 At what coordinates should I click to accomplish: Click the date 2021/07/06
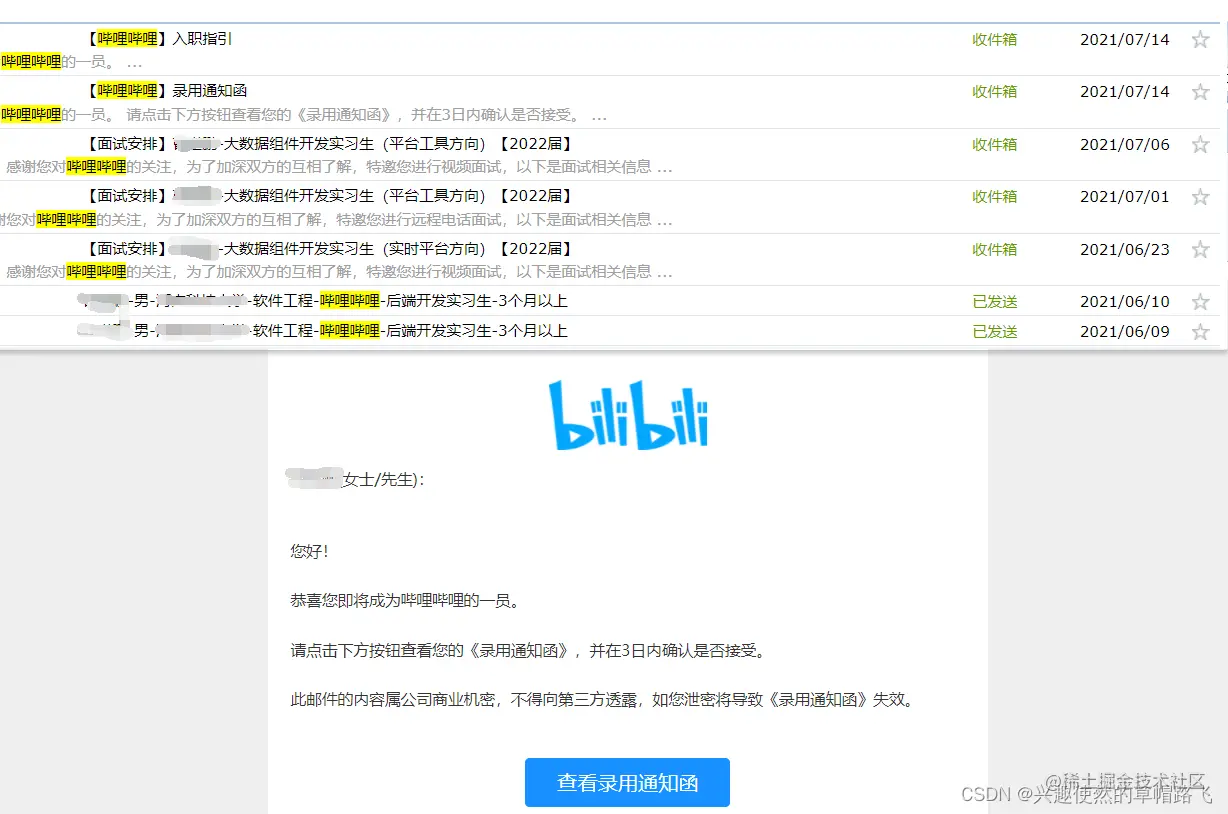coord(1125,145)
